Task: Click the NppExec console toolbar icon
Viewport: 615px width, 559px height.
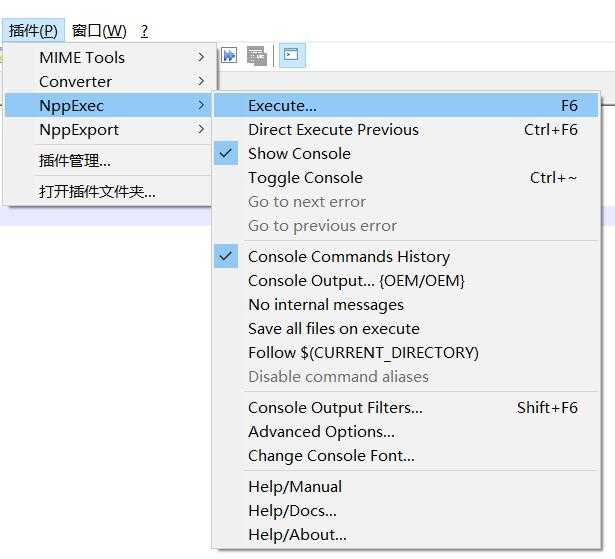Action: [x=291, y=55]
